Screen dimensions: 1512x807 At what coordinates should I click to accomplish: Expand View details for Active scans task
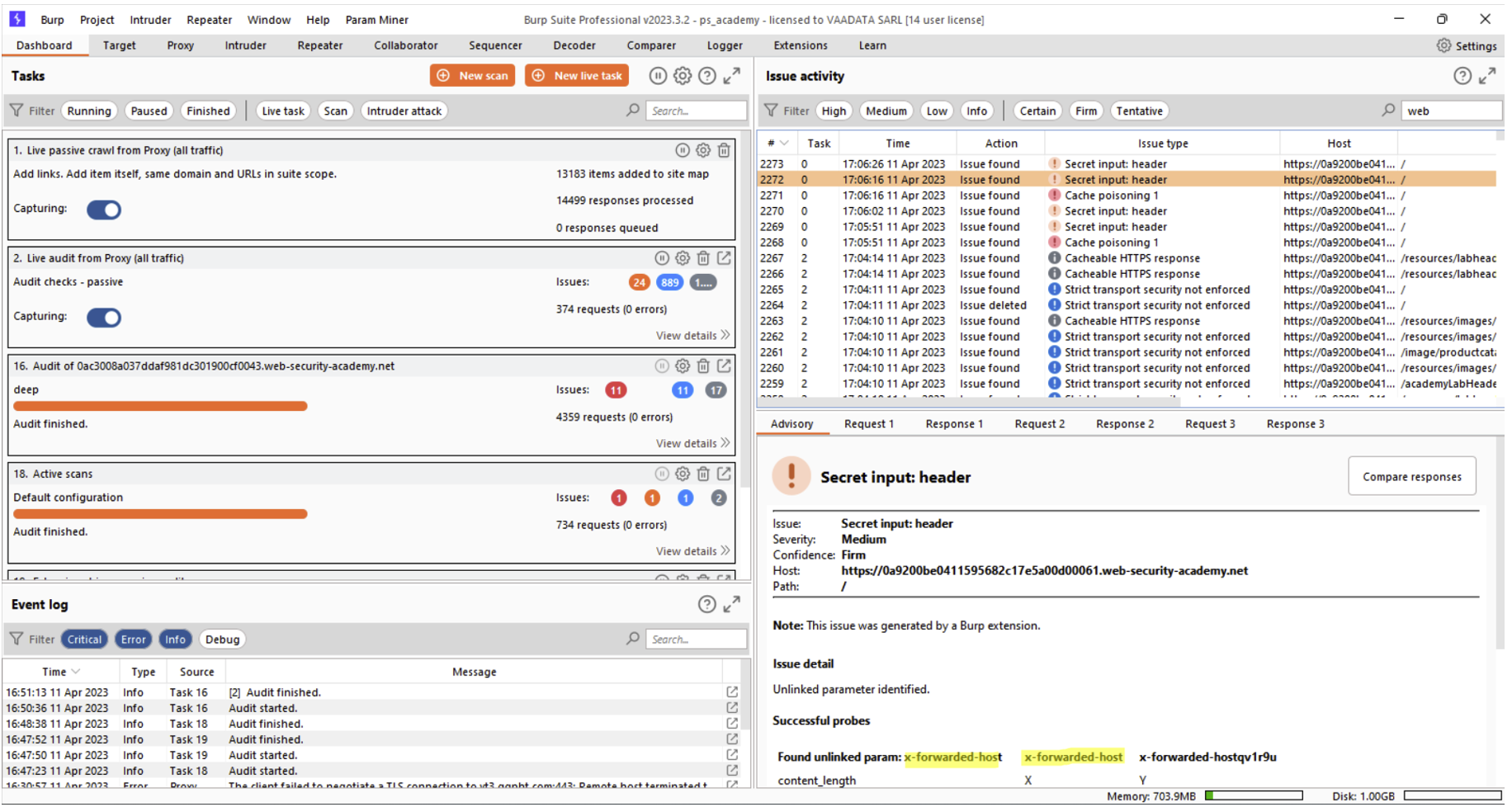[x=692, y=551]
